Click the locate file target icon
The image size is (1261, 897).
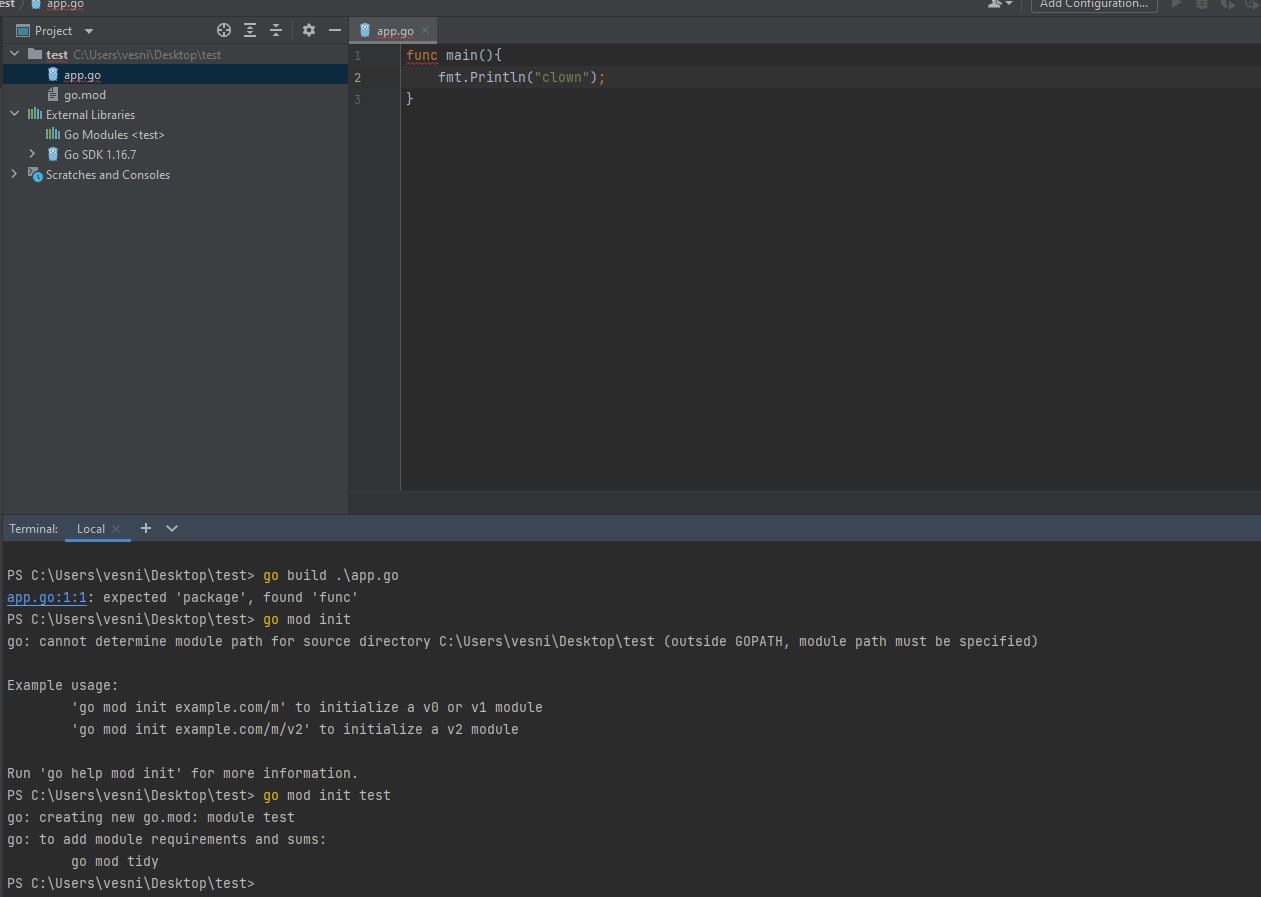click(x=224, y=30)
